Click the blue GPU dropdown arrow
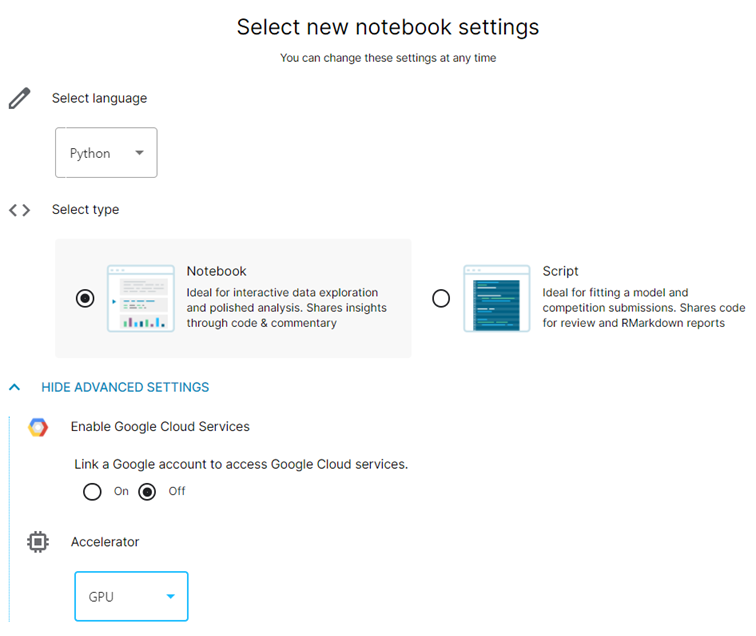 [170, 597]
